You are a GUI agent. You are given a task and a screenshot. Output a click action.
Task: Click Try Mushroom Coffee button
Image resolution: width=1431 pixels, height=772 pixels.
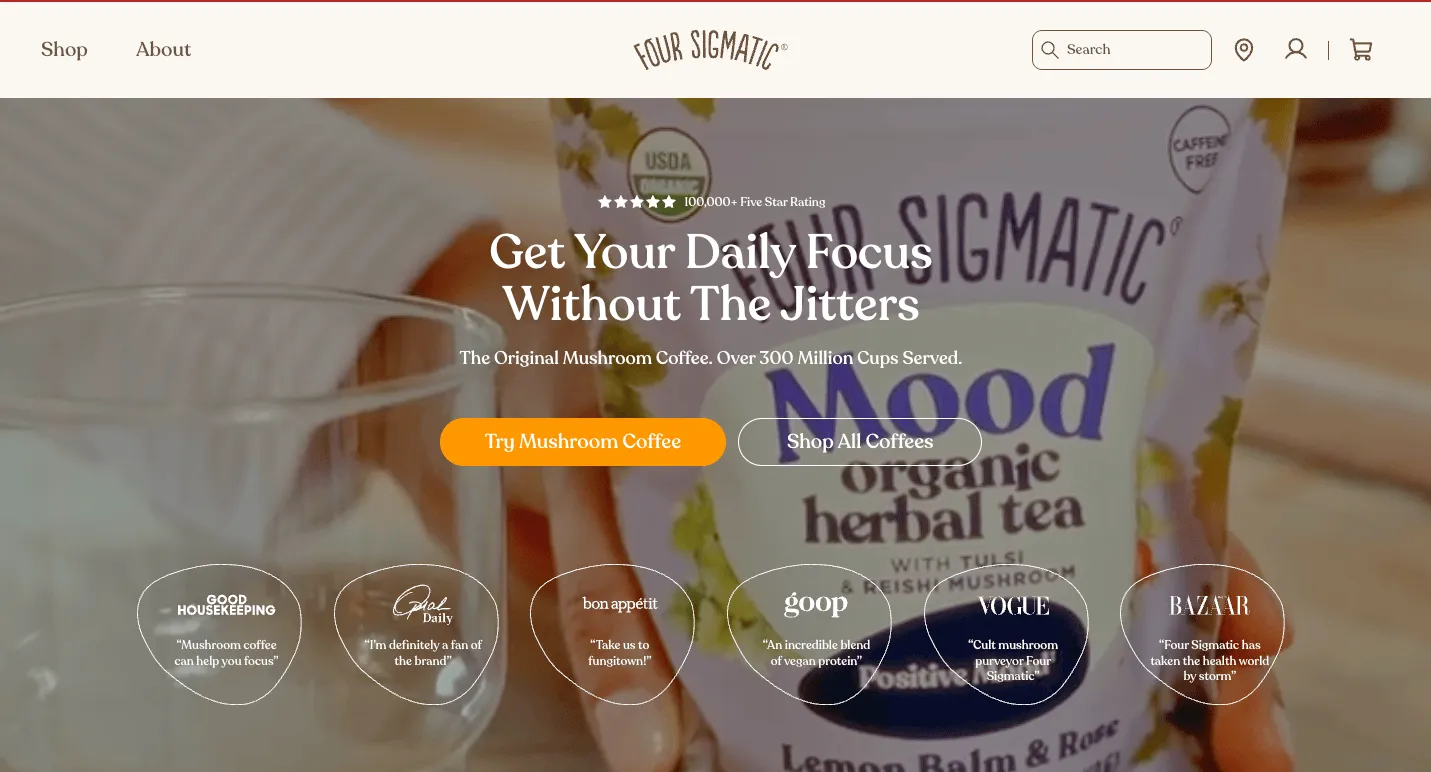point(583,442)
